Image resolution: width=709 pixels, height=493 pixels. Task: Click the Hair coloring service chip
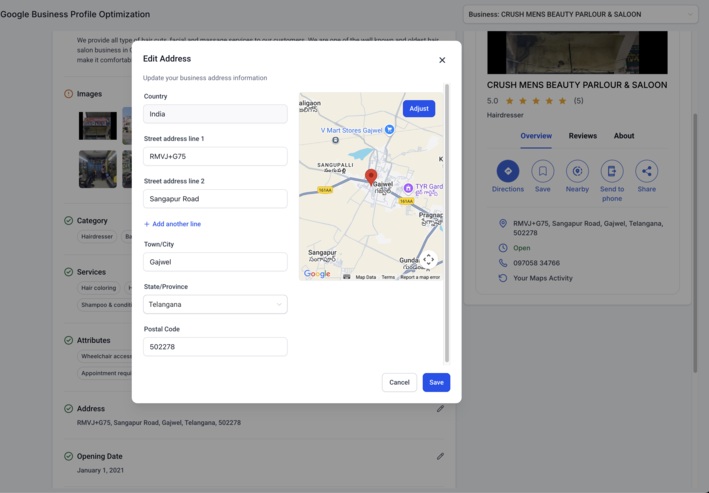coord(99,288)
